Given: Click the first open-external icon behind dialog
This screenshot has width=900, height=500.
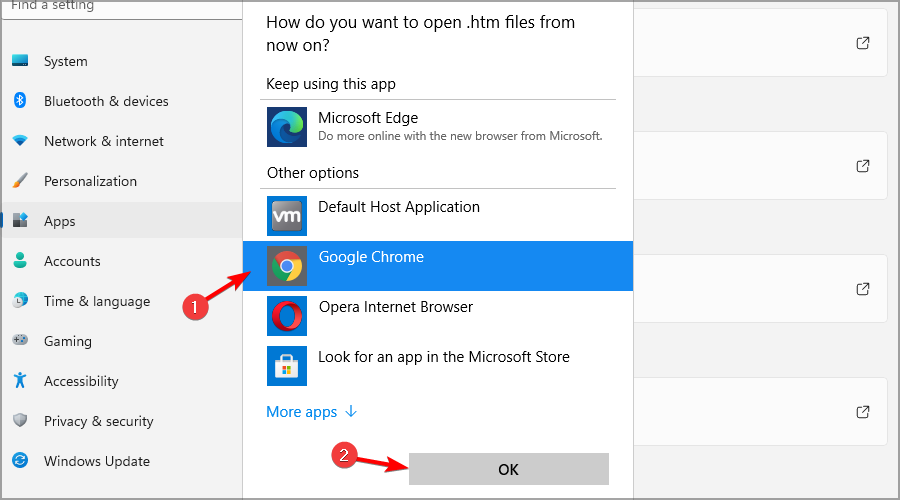Looking at the screenshot, I should [x=863, y=43].
